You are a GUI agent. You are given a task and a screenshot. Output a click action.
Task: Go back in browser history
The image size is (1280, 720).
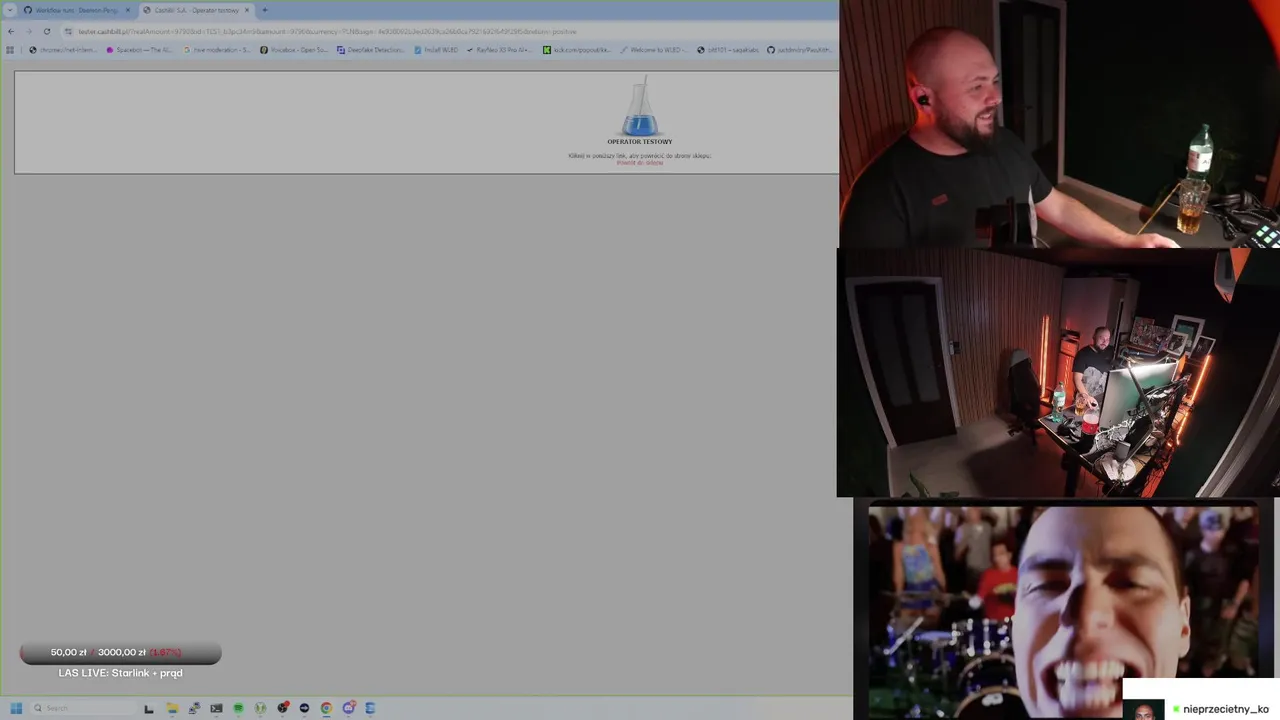(11, 31)
